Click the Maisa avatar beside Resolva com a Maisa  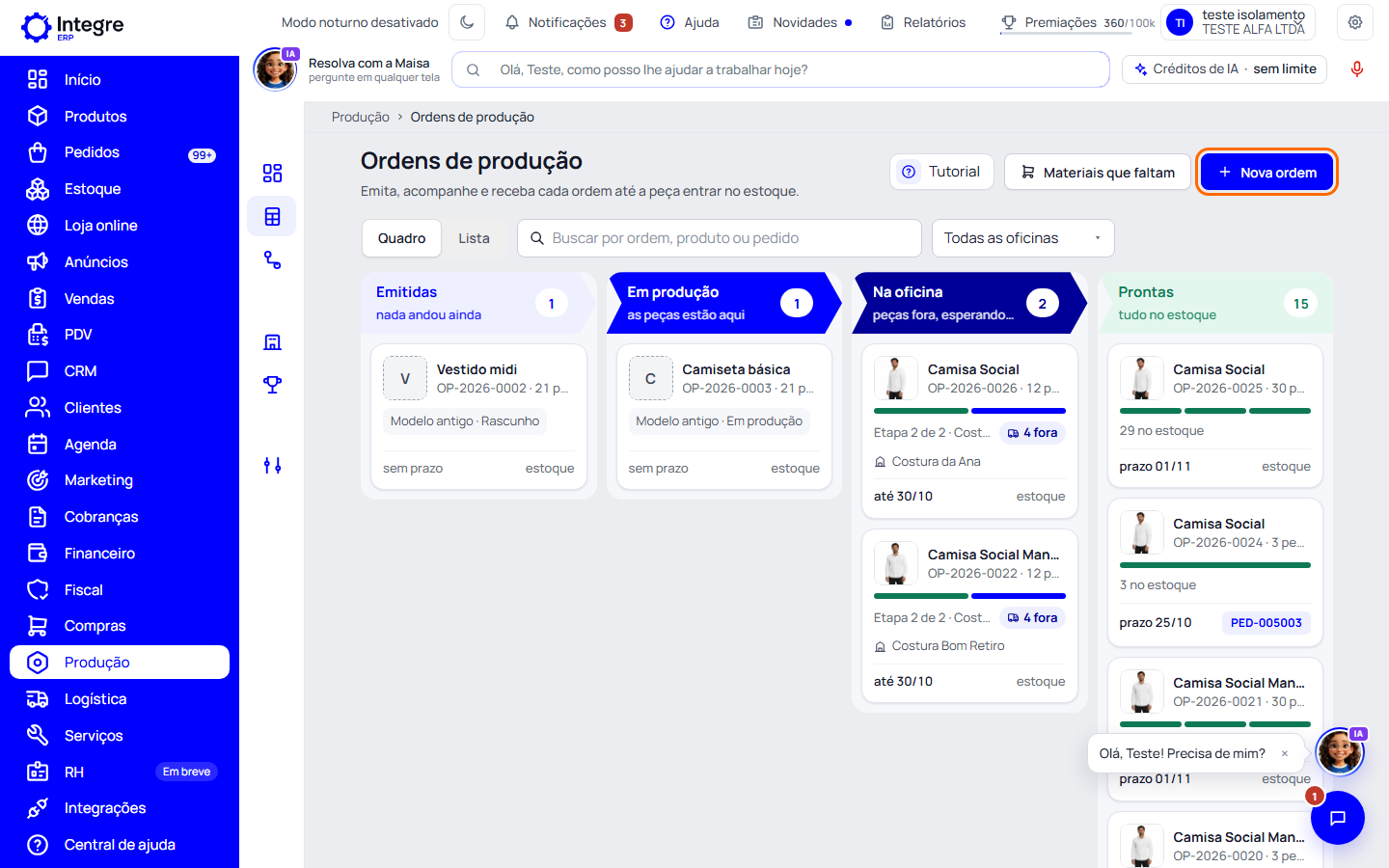coord(275,69)
